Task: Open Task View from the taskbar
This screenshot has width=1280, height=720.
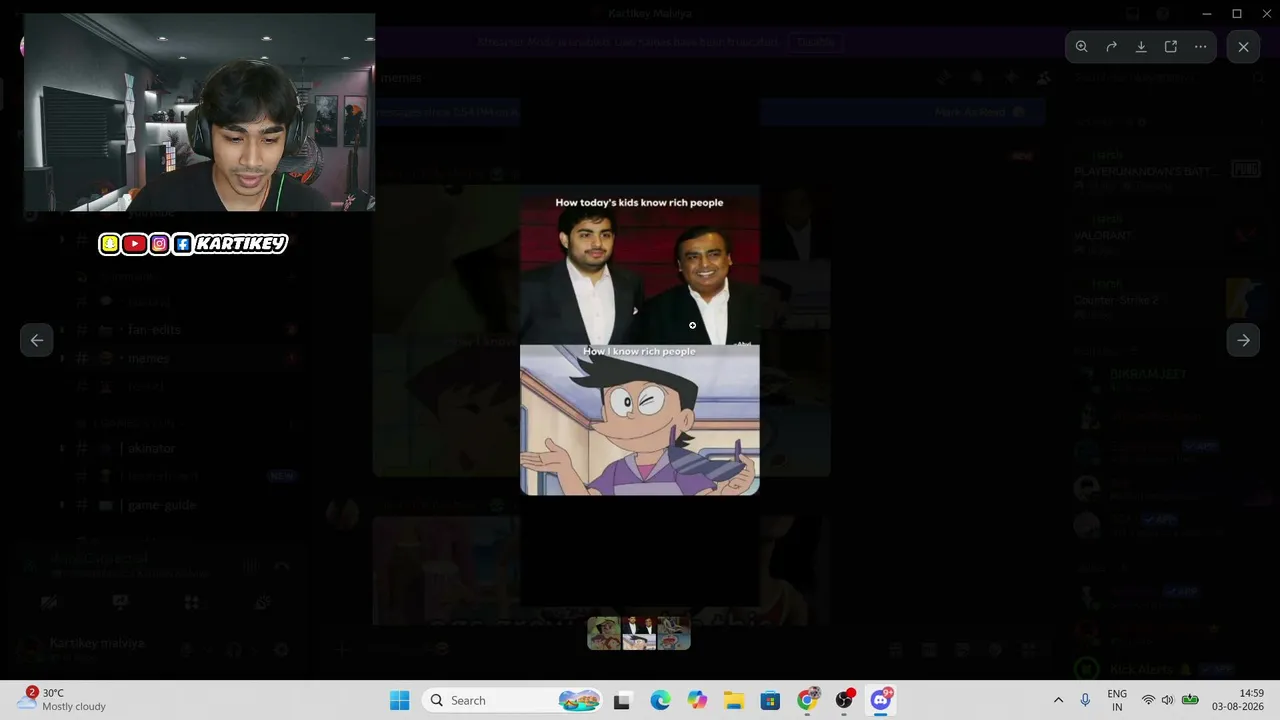Action: click(622, 700)
